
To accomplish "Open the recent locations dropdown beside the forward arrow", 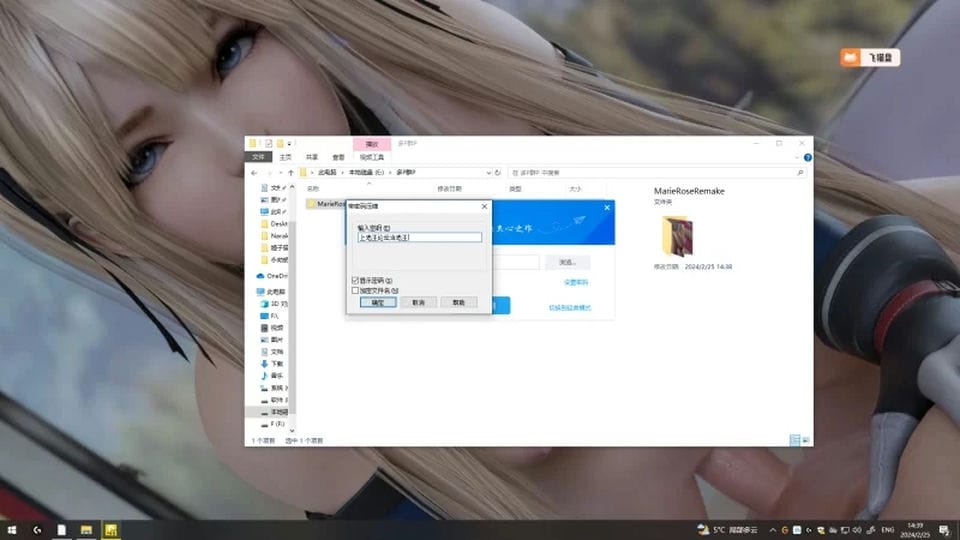I will [280, 173].
